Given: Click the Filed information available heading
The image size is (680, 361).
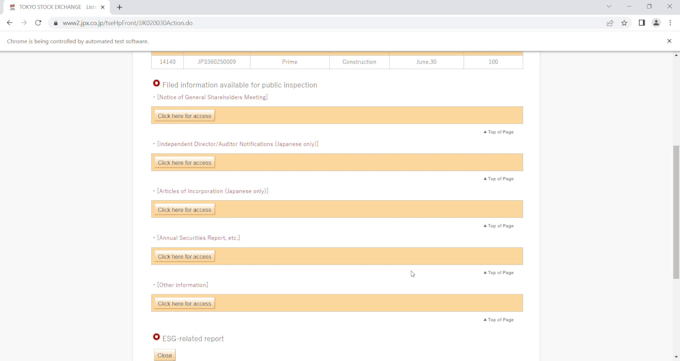Looking at the screenshot, I should 239,85.
